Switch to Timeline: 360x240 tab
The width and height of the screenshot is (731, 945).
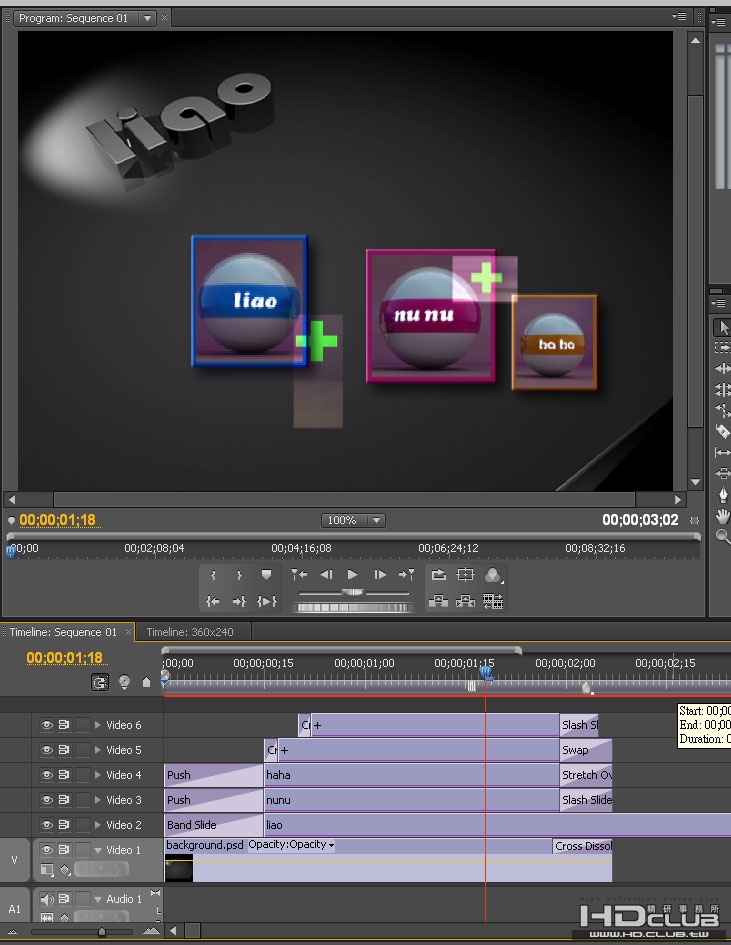click(190, 632)
